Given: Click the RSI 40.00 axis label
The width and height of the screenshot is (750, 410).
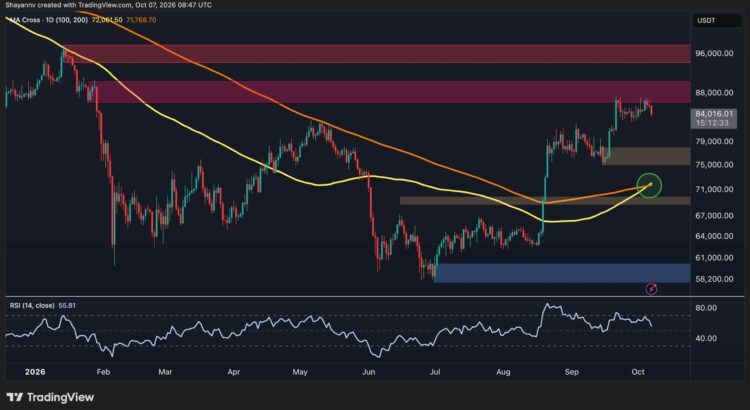Looking at the screenshot, I should coord(706,338).
